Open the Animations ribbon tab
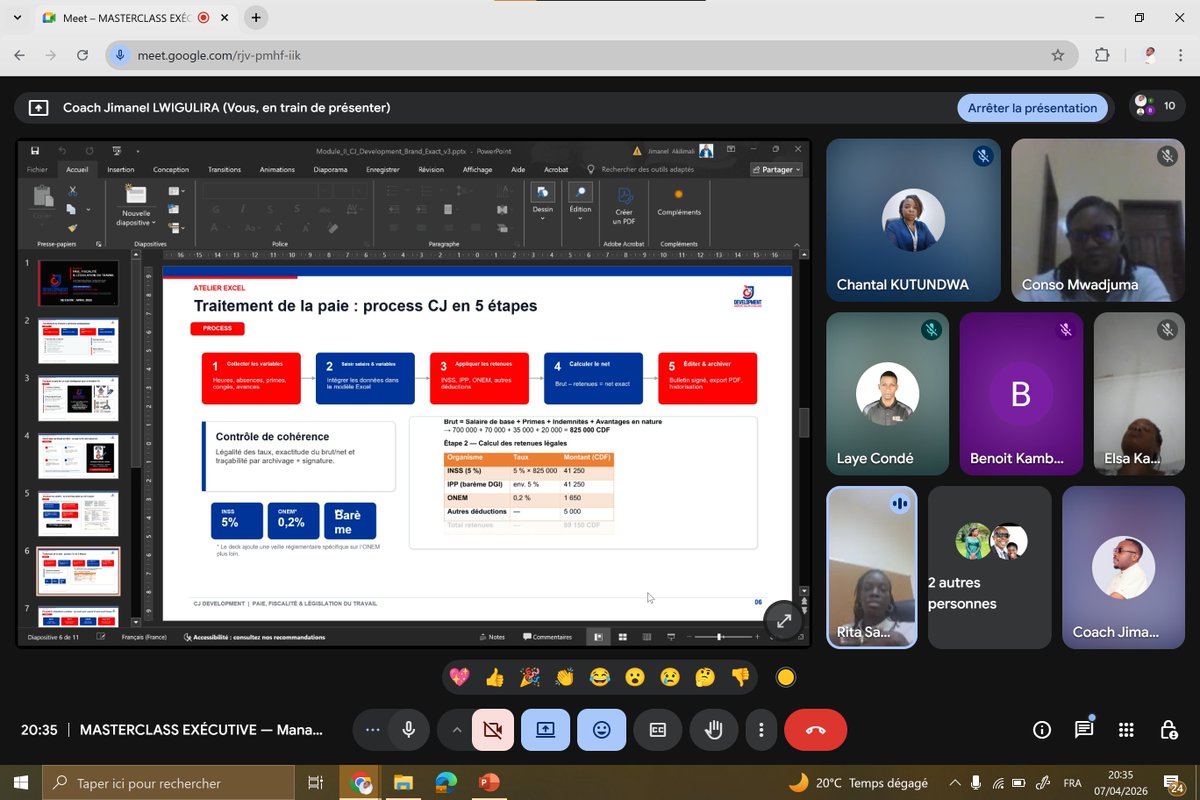1200x800 pixels. click(277, 169)
